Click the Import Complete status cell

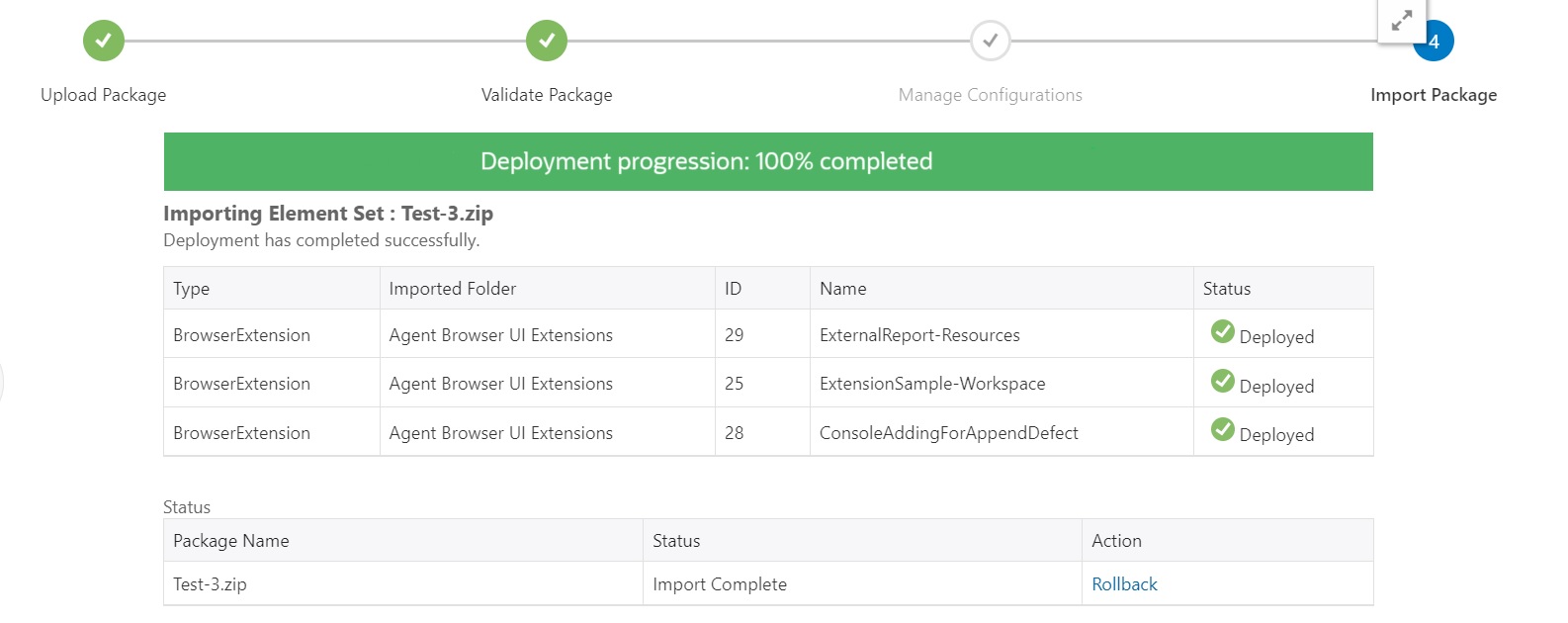(720, 584)
